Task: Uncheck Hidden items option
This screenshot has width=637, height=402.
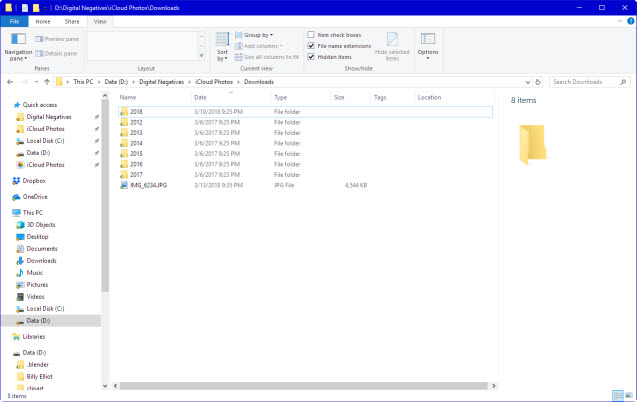Action: tap(311, 57)
